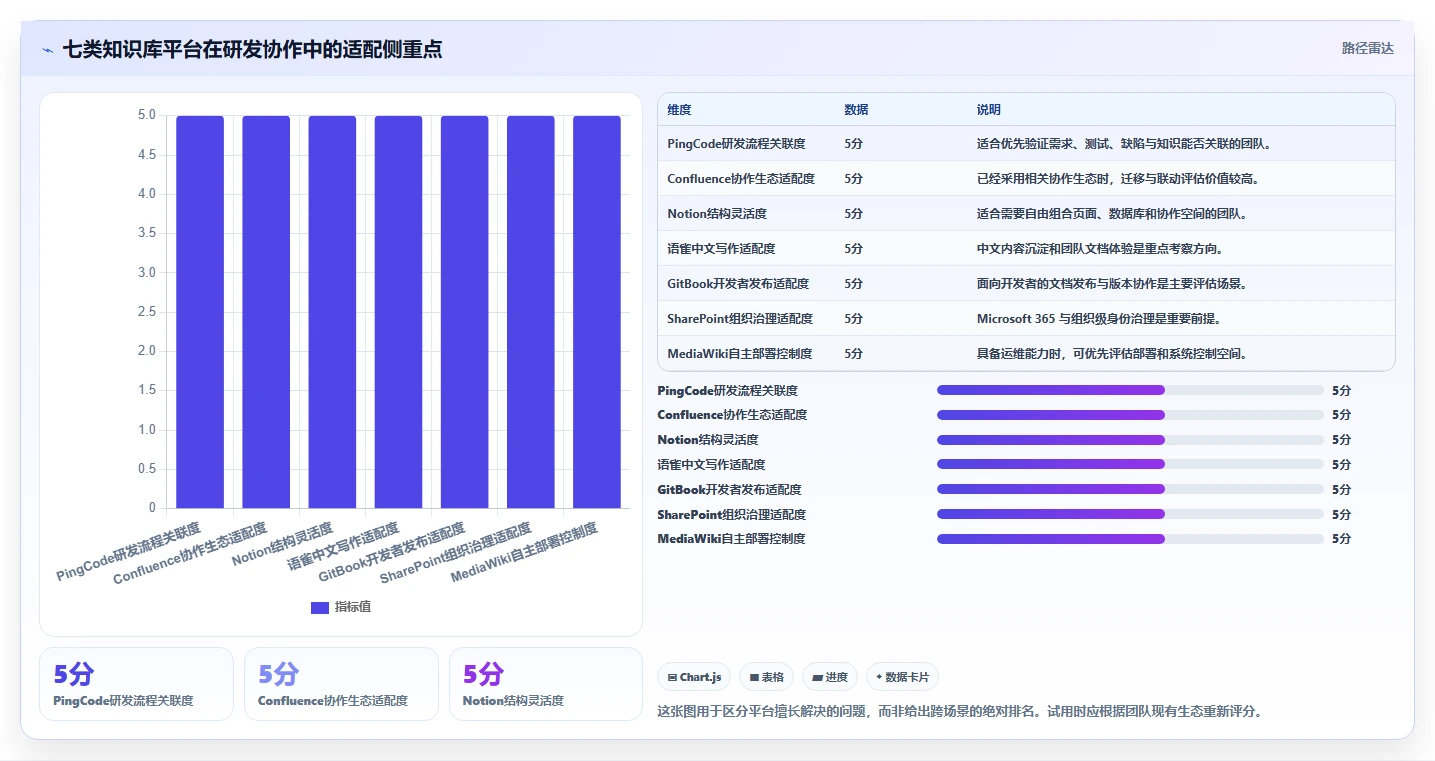This screenshot has height=761, width=1435.
Task: Click description Microsoft 365 与组织级身份治理是重要前提
Action: [x=1099, y=319]
